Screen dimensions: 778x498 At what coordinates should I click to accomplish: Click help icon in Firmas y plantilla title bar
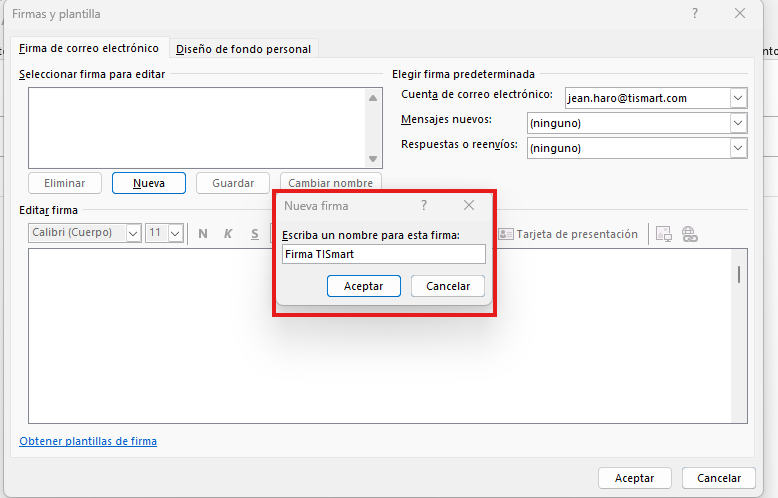point(695,13)
